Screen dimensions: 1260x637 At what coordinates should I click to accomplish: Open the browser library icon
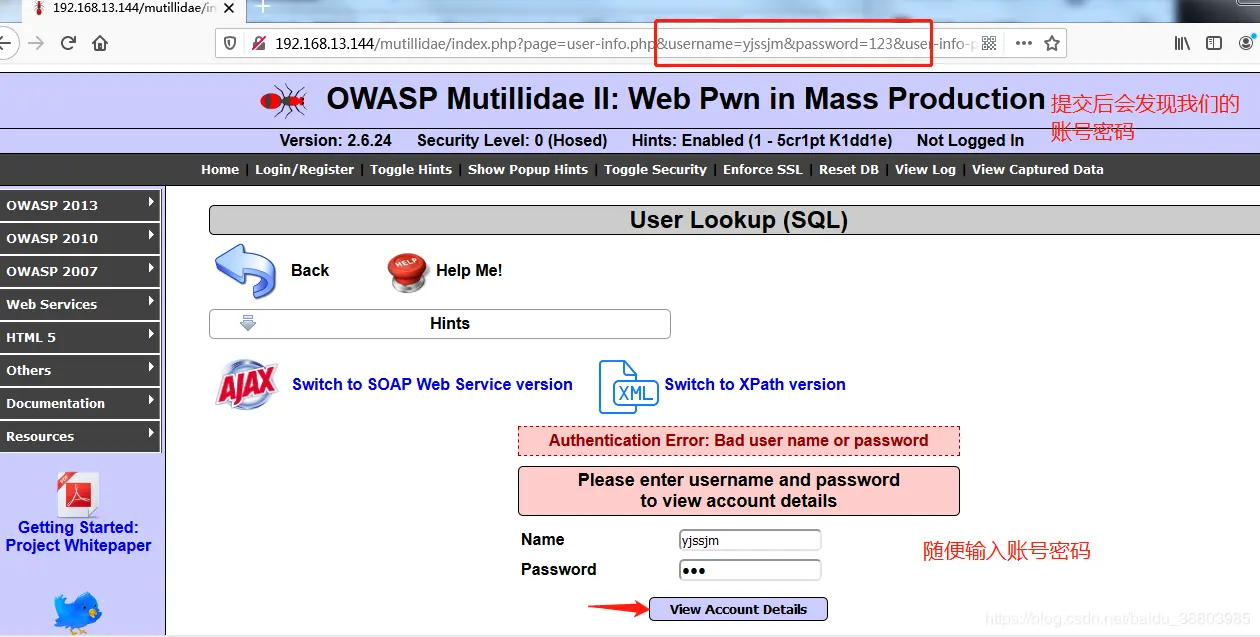[x=1182, y=43]
